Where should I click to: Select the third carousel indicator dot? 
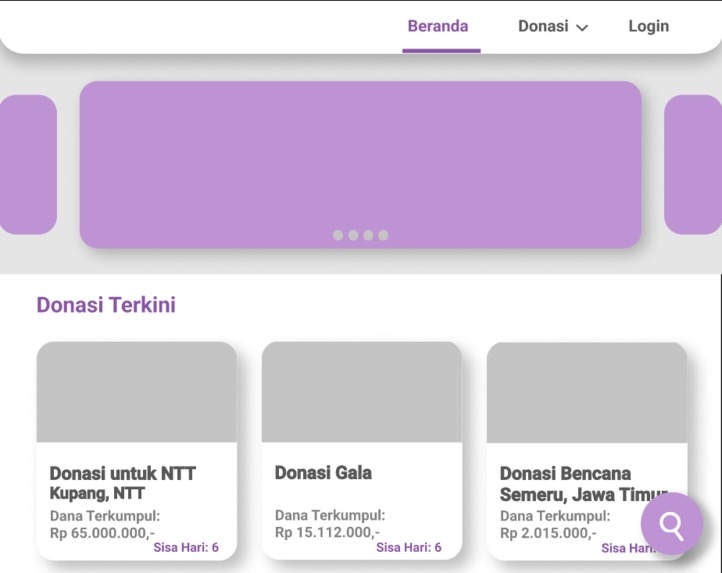(368, 235)
